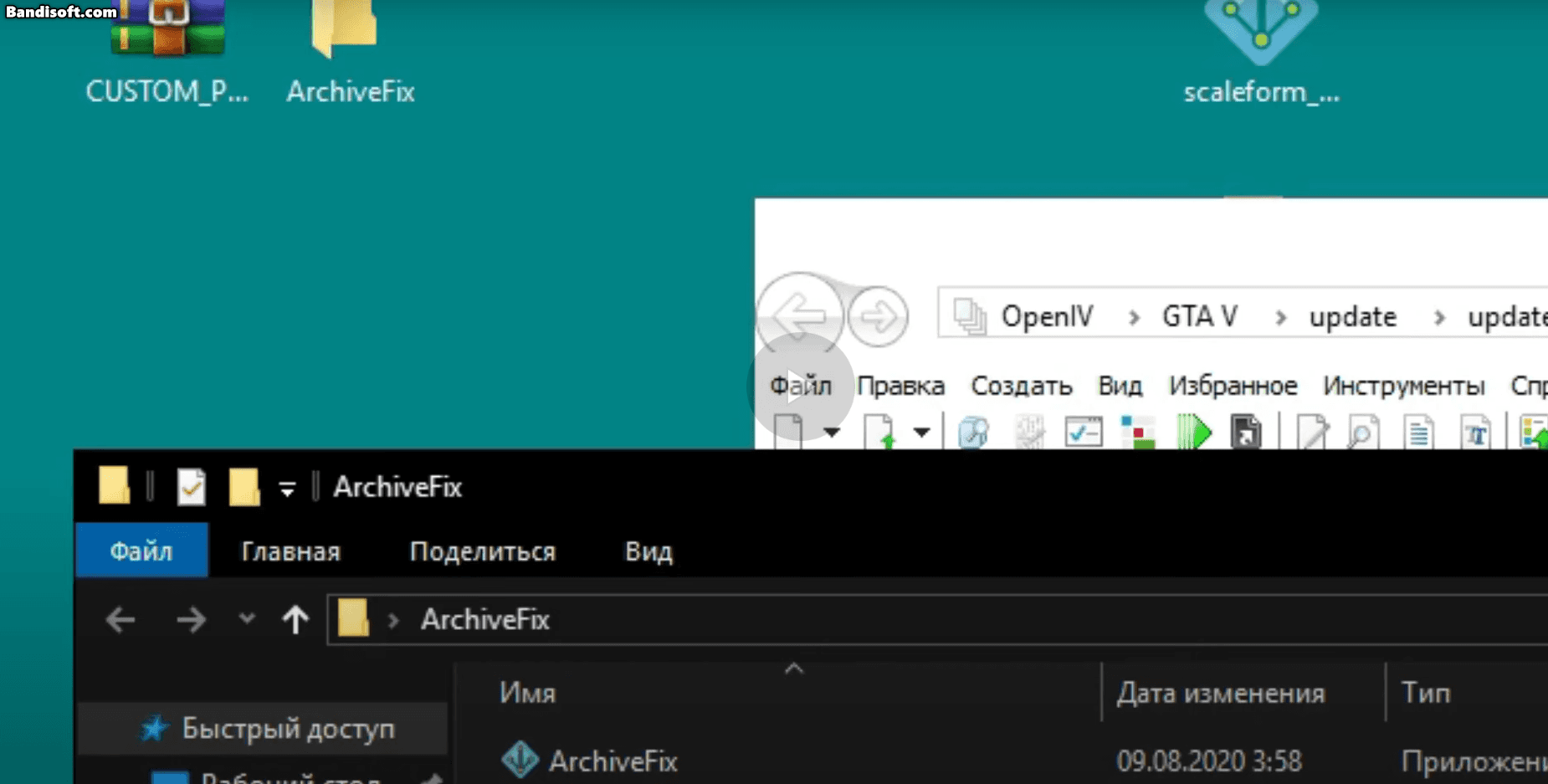Switch to the Поделиться ribbon tab
Viewport: 1548px width, 784px height.
(483, 551)
